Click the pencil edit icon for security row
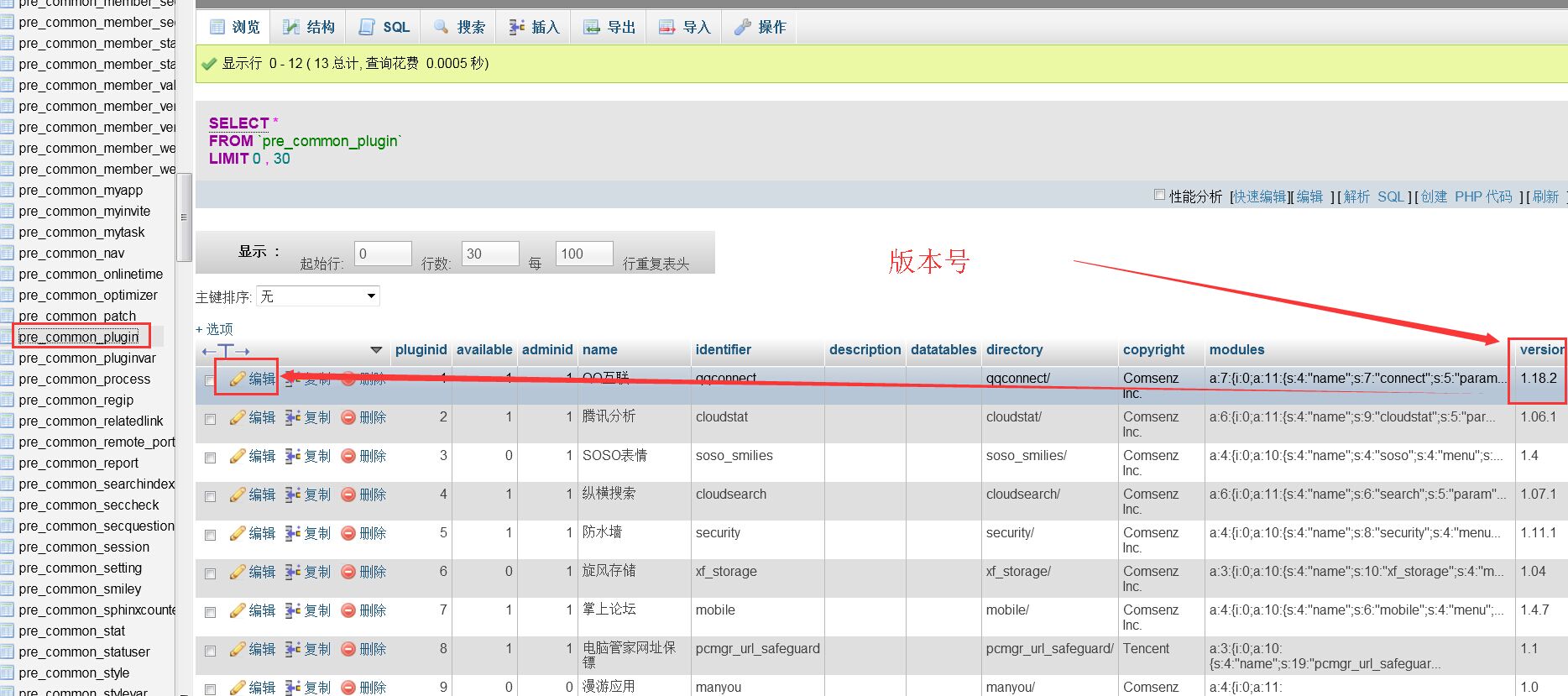This screenshot has height=696, width=1568. (x=238, y=533)
